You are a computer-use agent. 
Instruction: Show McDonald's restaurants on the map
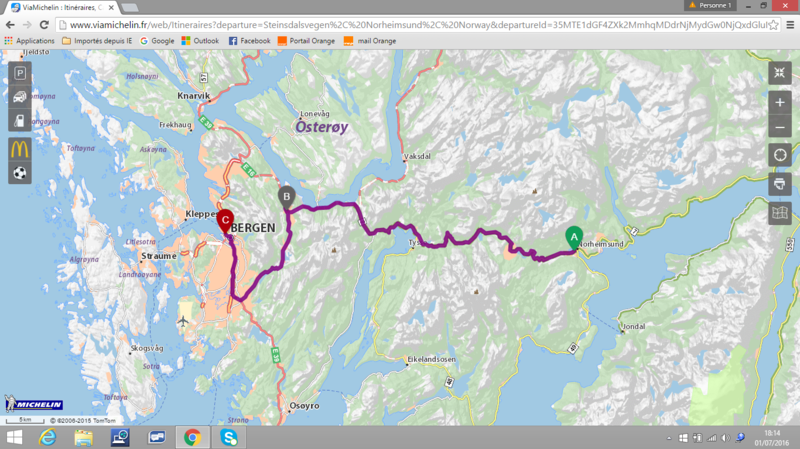(20, 149)
